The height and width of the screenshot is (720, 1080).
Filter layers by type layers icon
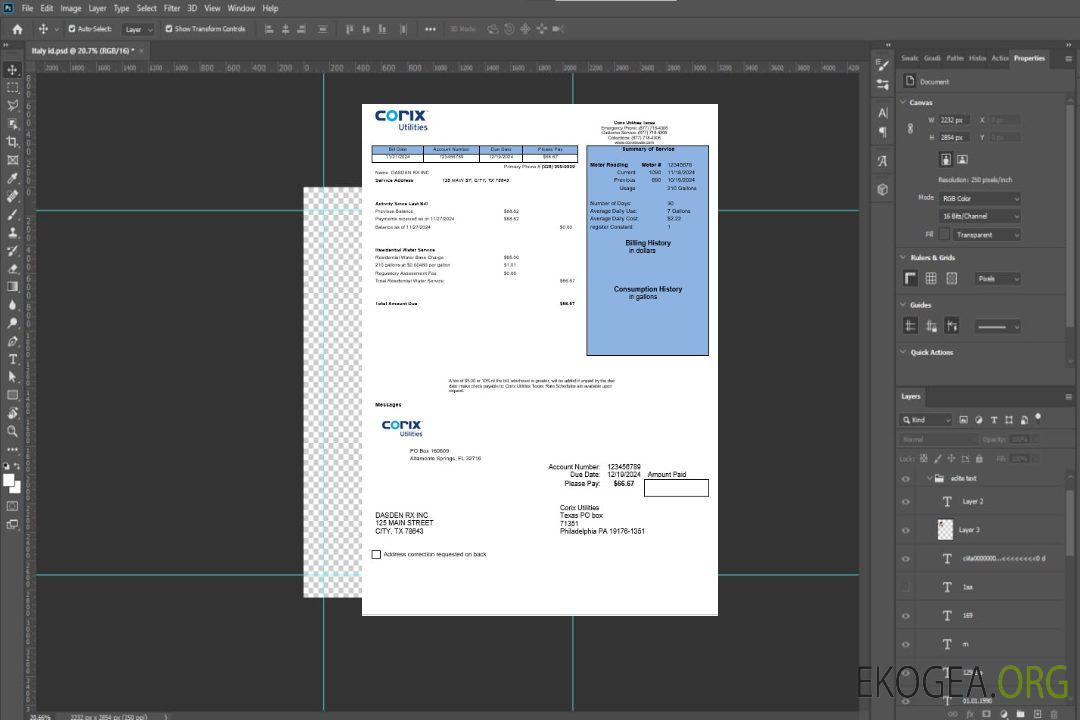click(x=994, y=420)
